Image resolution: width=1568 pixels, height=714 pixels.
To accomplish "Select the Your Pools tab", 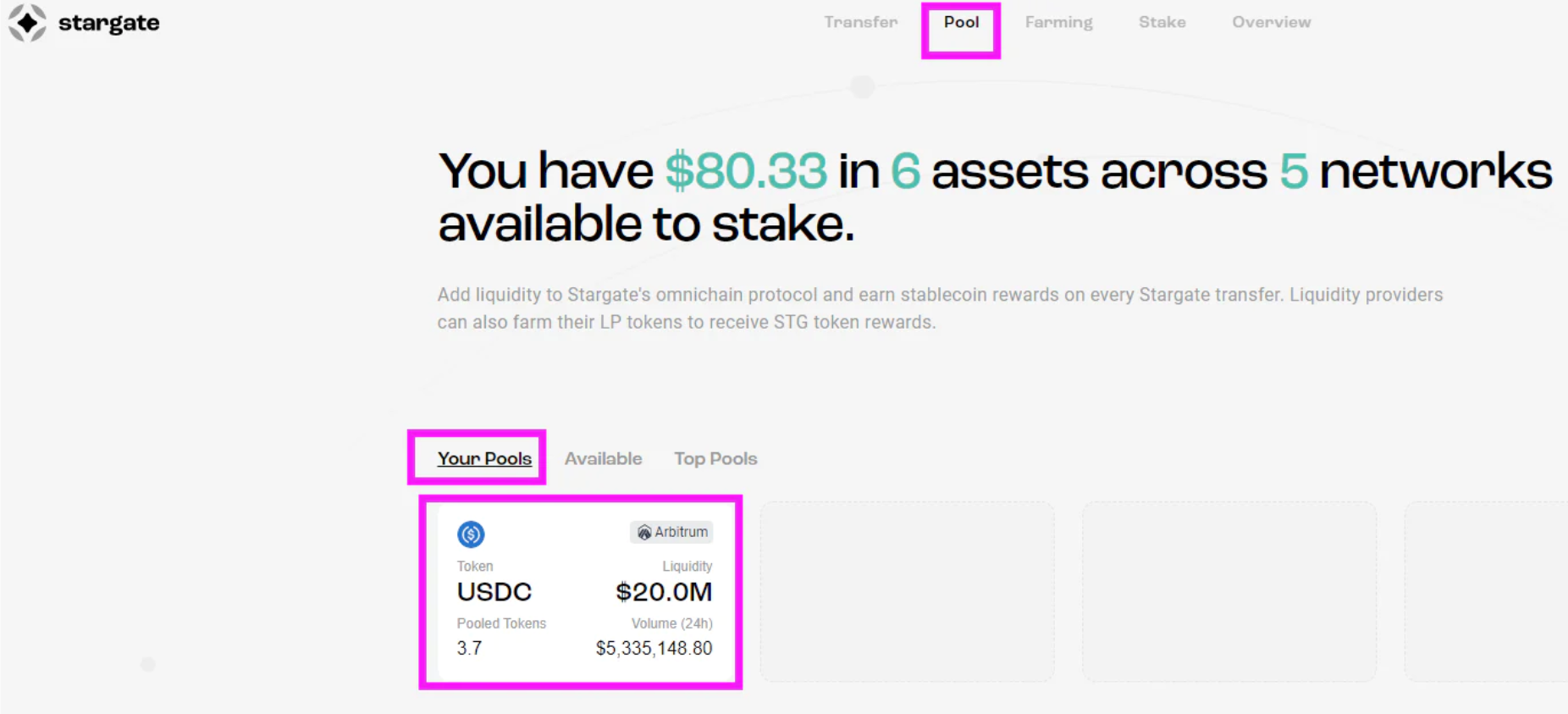I will pyautogui.click(x=484, y=458).
